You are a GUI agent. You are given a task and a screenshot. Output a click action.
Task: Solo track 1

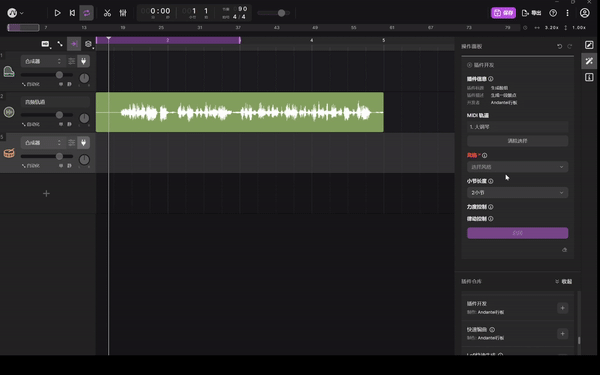click(x=69, y=84)
